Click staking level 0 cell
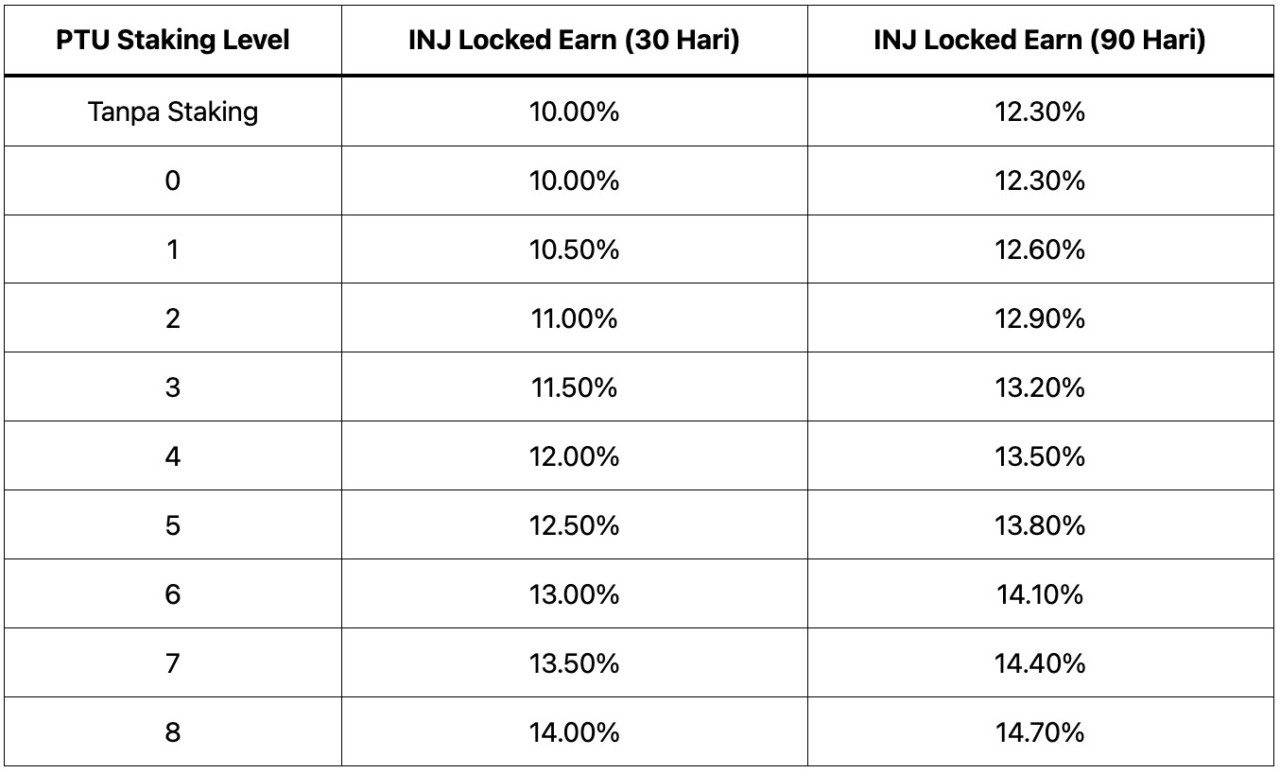Screen dimensions: 1280x773 [x=172, y=181]
